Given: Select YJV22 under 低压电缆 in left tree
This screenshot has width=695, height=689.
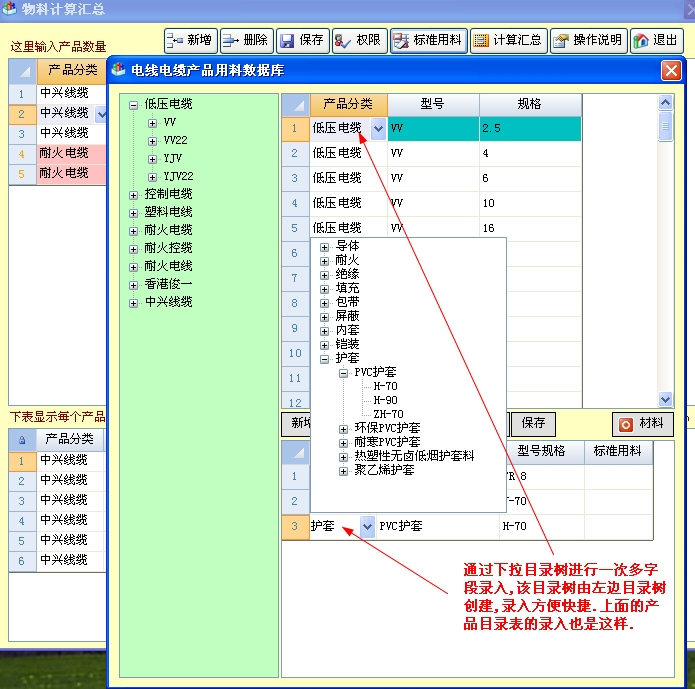Looking at the screenshot, I should tap(178, 176).
